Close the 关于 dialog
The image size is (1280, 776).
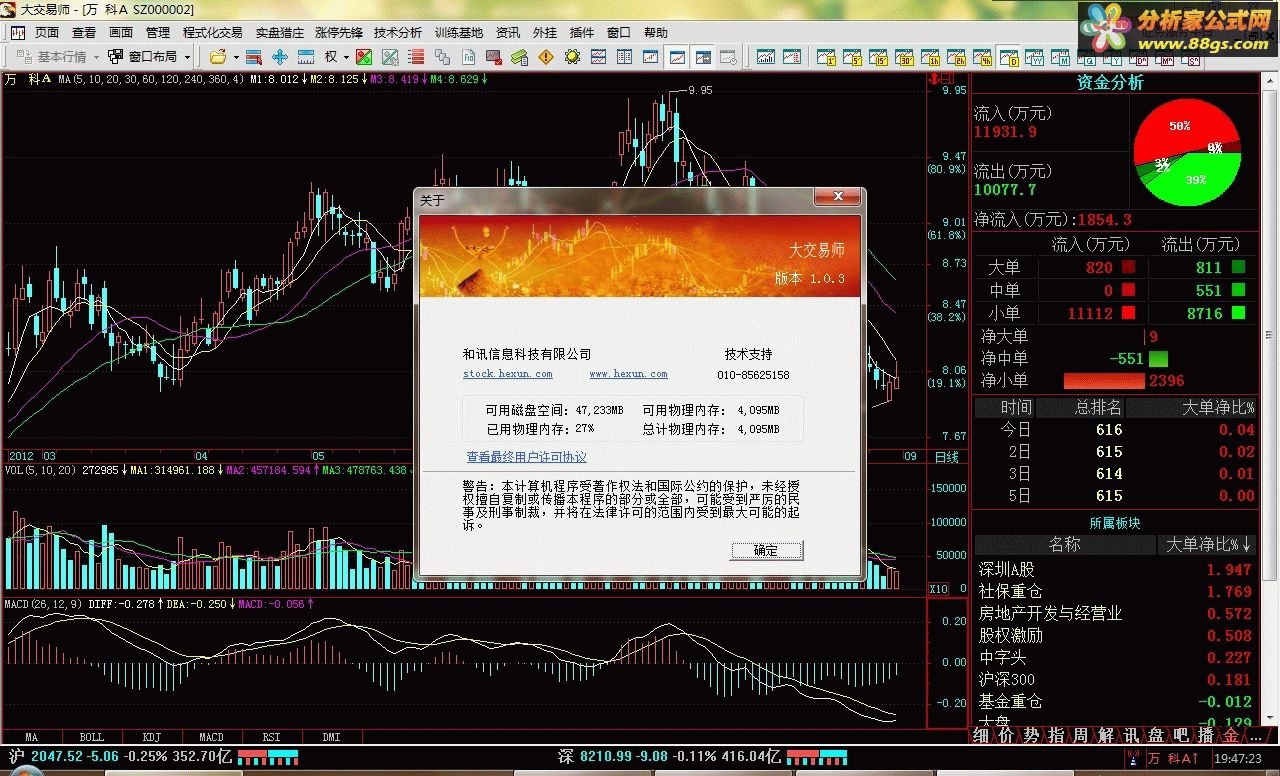(838, 197)
